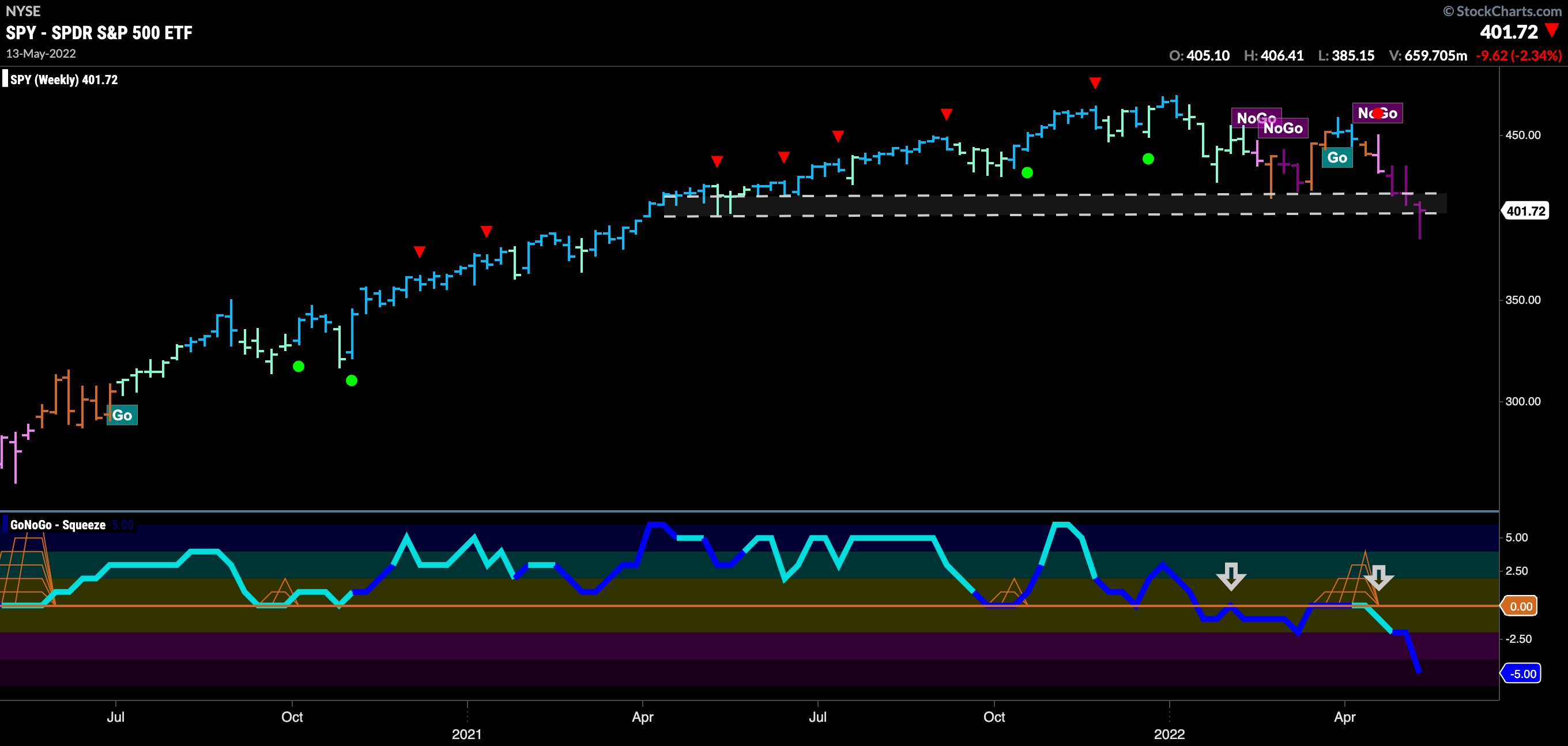Select the O: 405.10 open value
The height and width of the screenshot is (746, 1568).
click(1199, 55)
